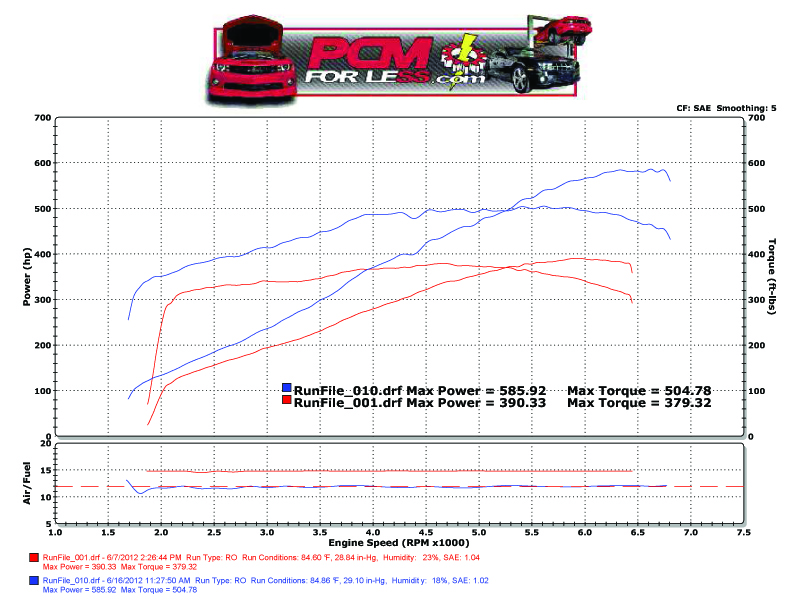The height and width of the screenshot is (612, 792).
Task: Select red square beside RunFile_001.drf Max Power
Action: [287, 401]
